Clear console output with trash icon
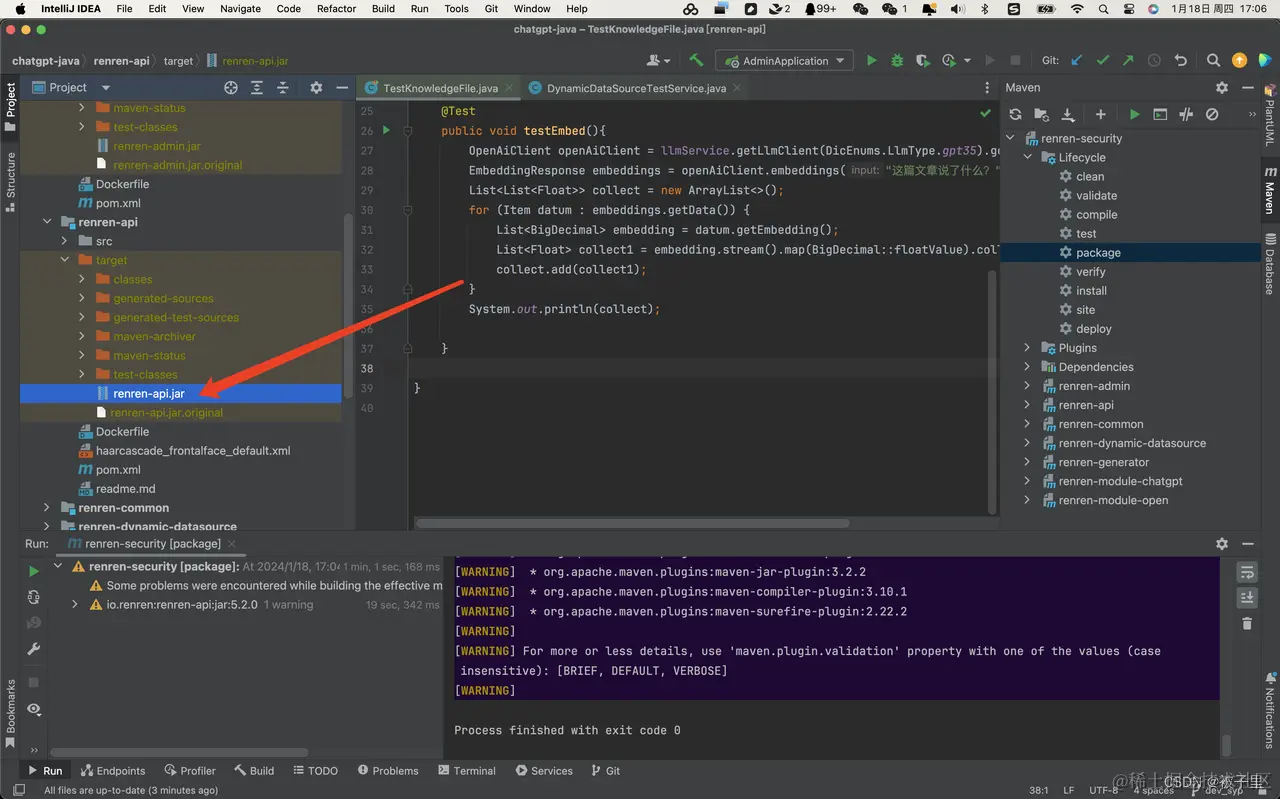The height and width of the screenshot is (799, 1280). 1247,624
